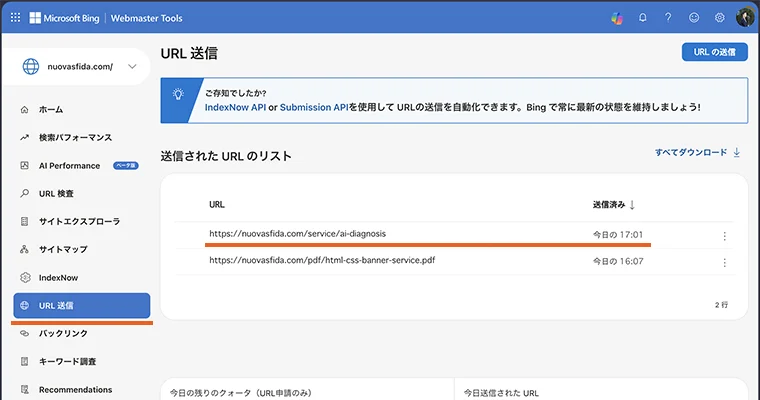This screenshot has height=400, width=760.
Task: Open 検索パフォーマンス page
Action: [x=76, y=138]
